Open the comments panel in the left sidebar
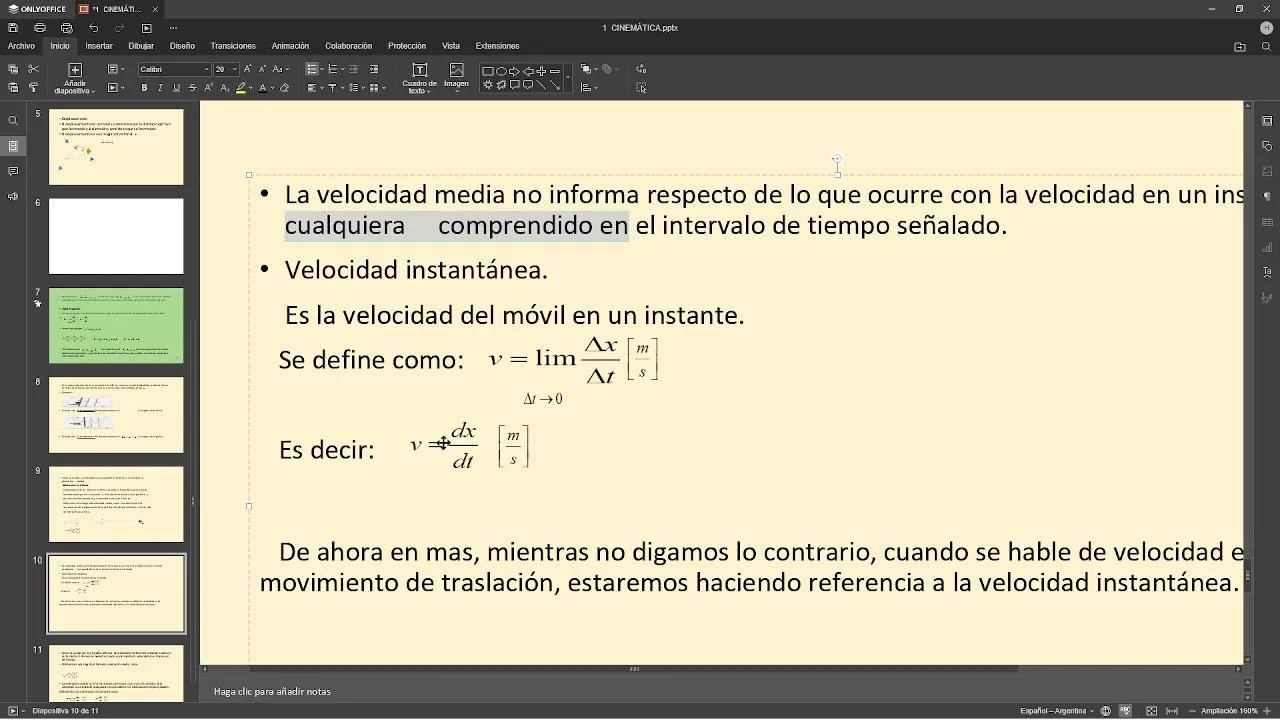1280x720 pixels. tap(13, 171)
